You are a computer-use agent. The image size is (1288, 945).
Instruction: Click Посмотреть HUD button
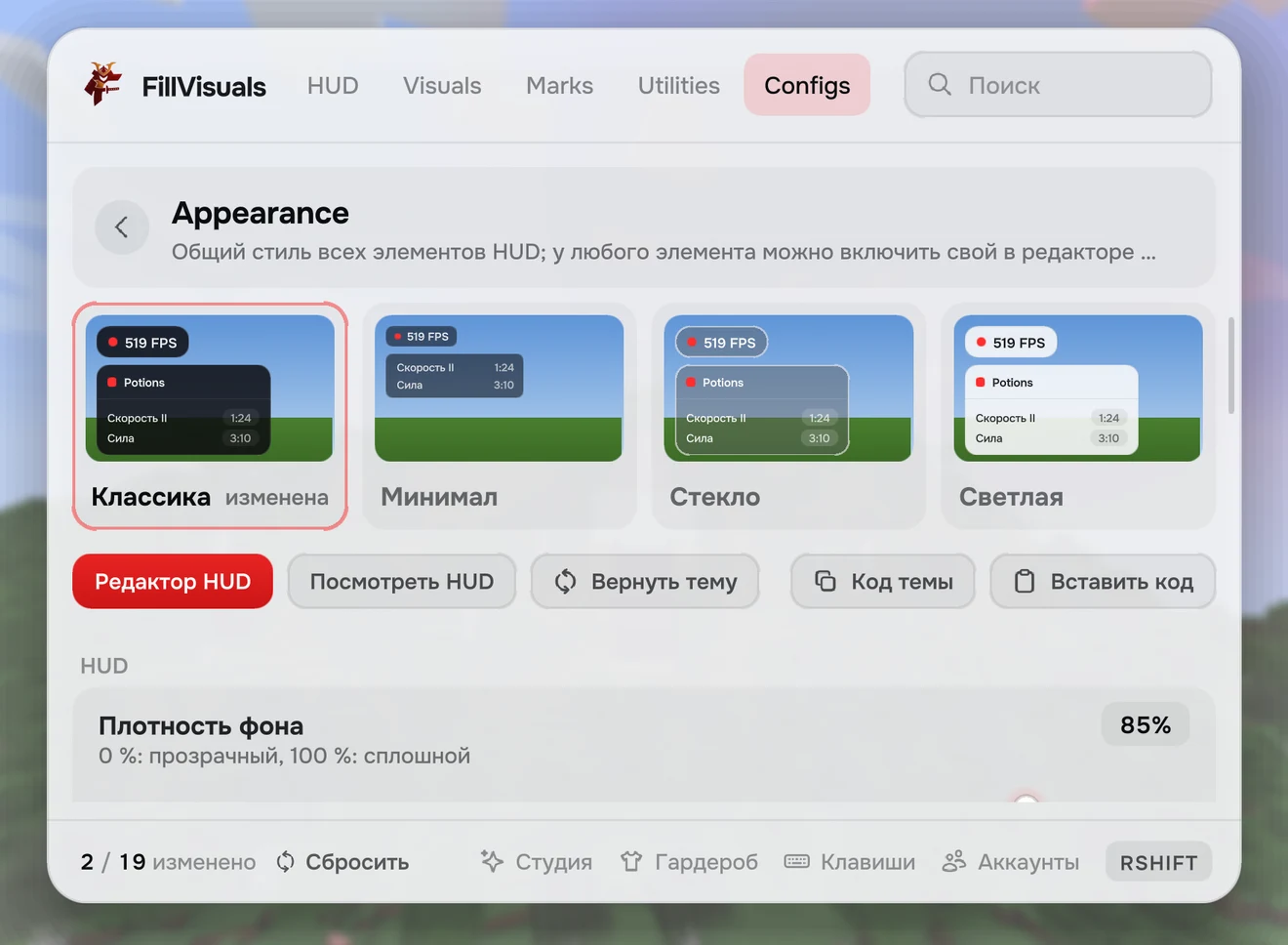(x=402, y=582)
